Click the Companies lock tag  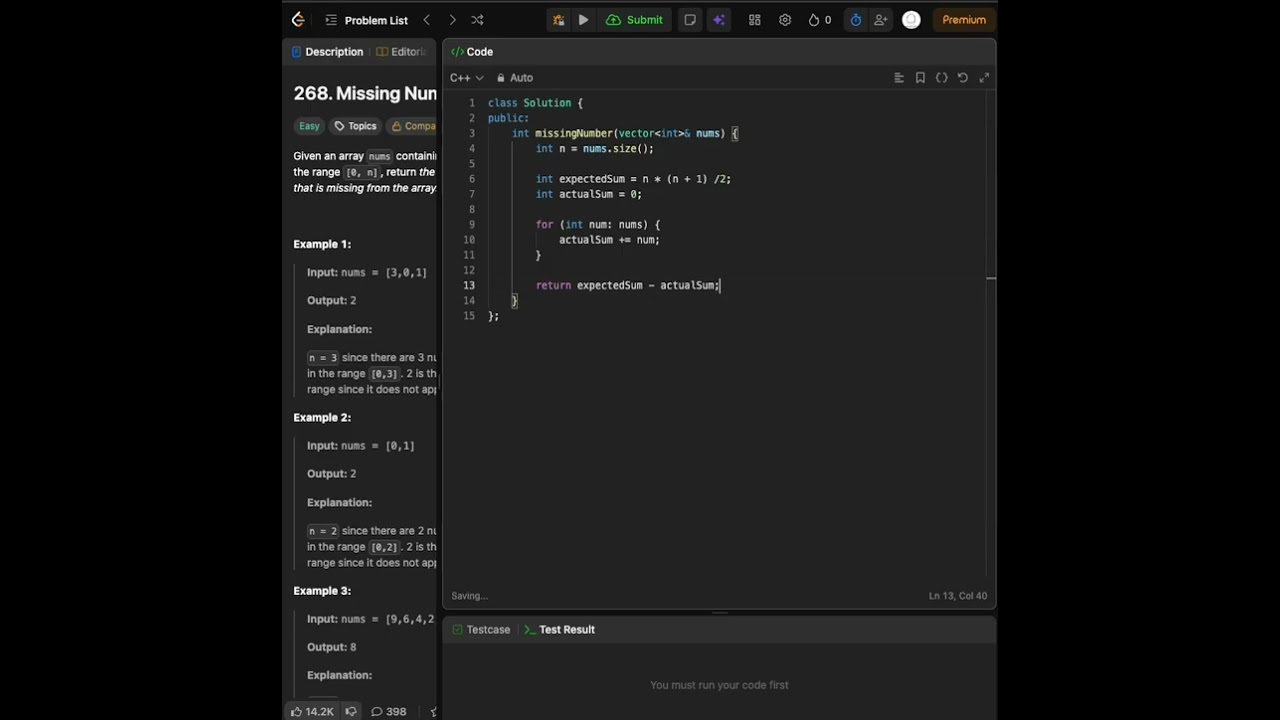point(413,126)
